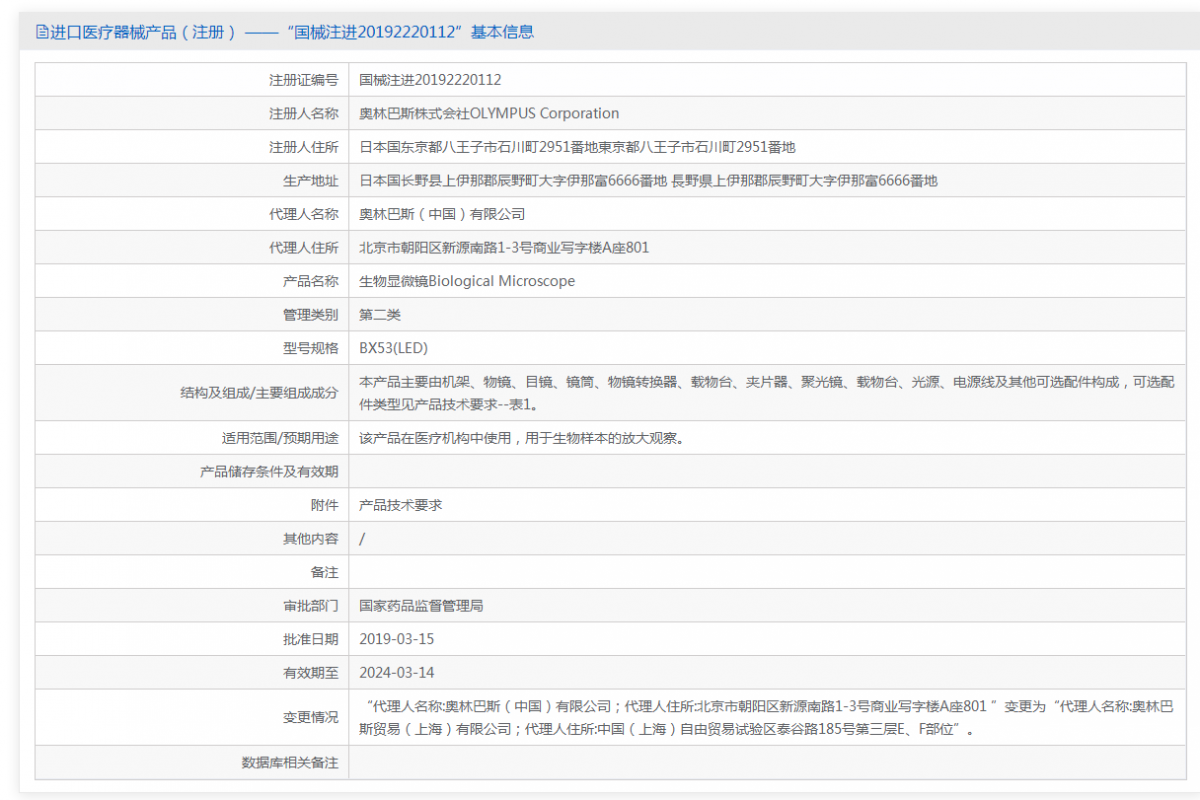Select the "型号规格" row label
This screenshot has width=1200, height=800.
pos(311,348)
